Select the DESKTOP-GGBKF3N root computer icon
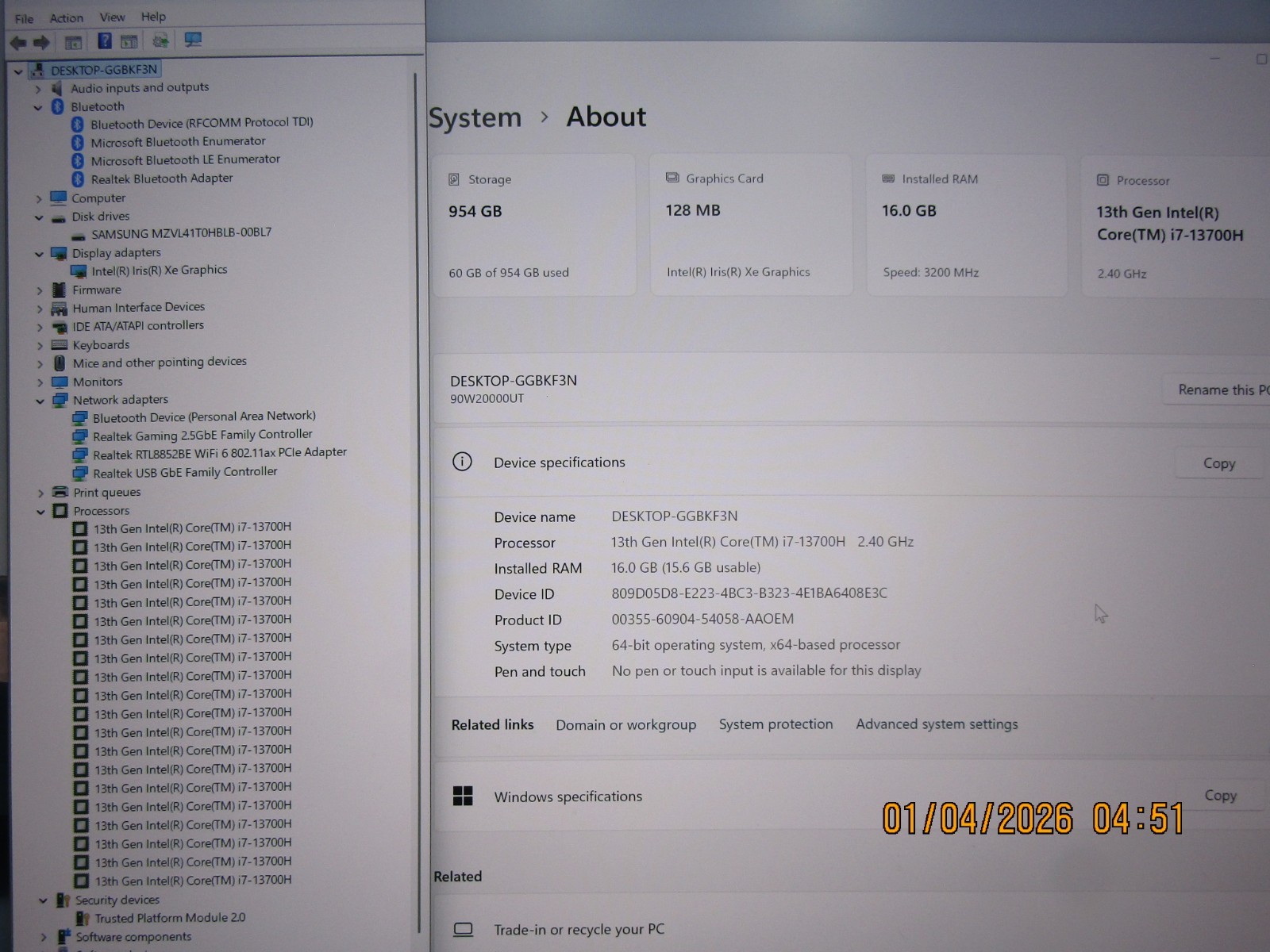1270x952 pixels. click(37, 70)
